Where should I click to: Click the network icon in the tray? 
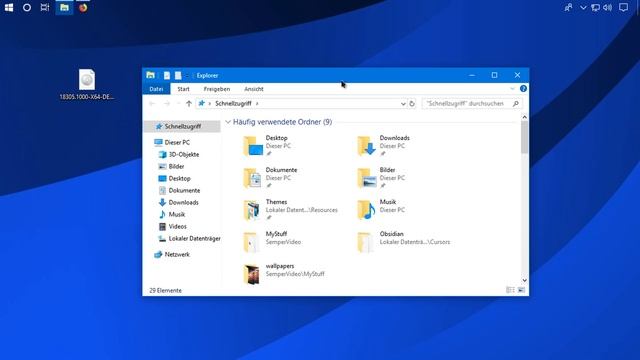(x=596, y=7)
